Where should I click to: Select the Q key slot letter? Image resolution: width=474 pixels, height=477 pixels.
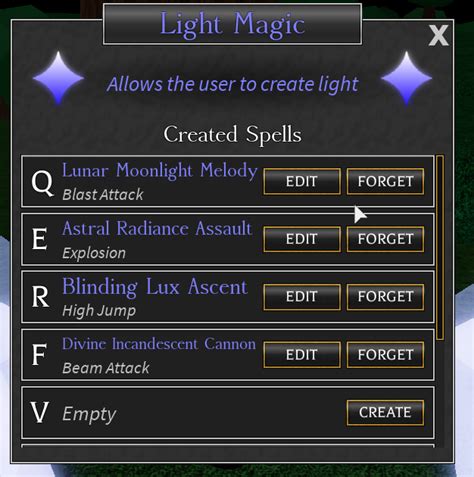(x=42, y=183)
